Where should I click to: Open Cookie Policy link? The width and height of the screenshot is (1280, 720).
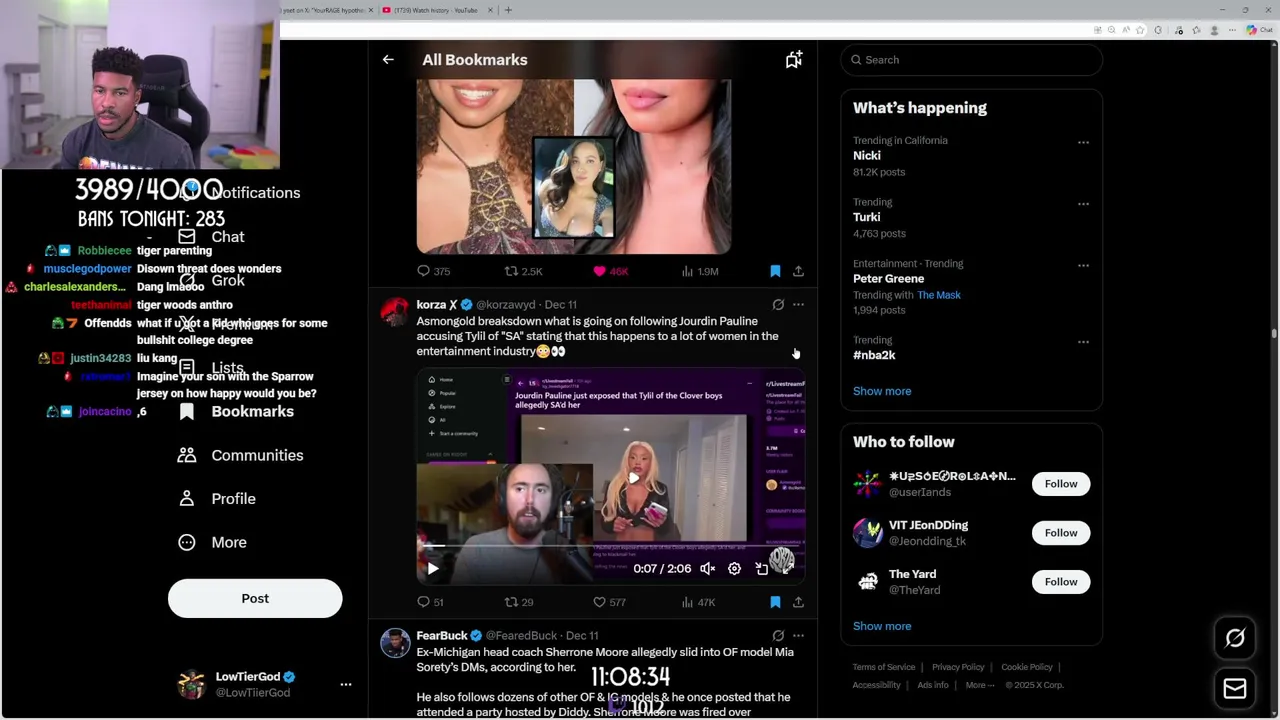click(1027, 667)
